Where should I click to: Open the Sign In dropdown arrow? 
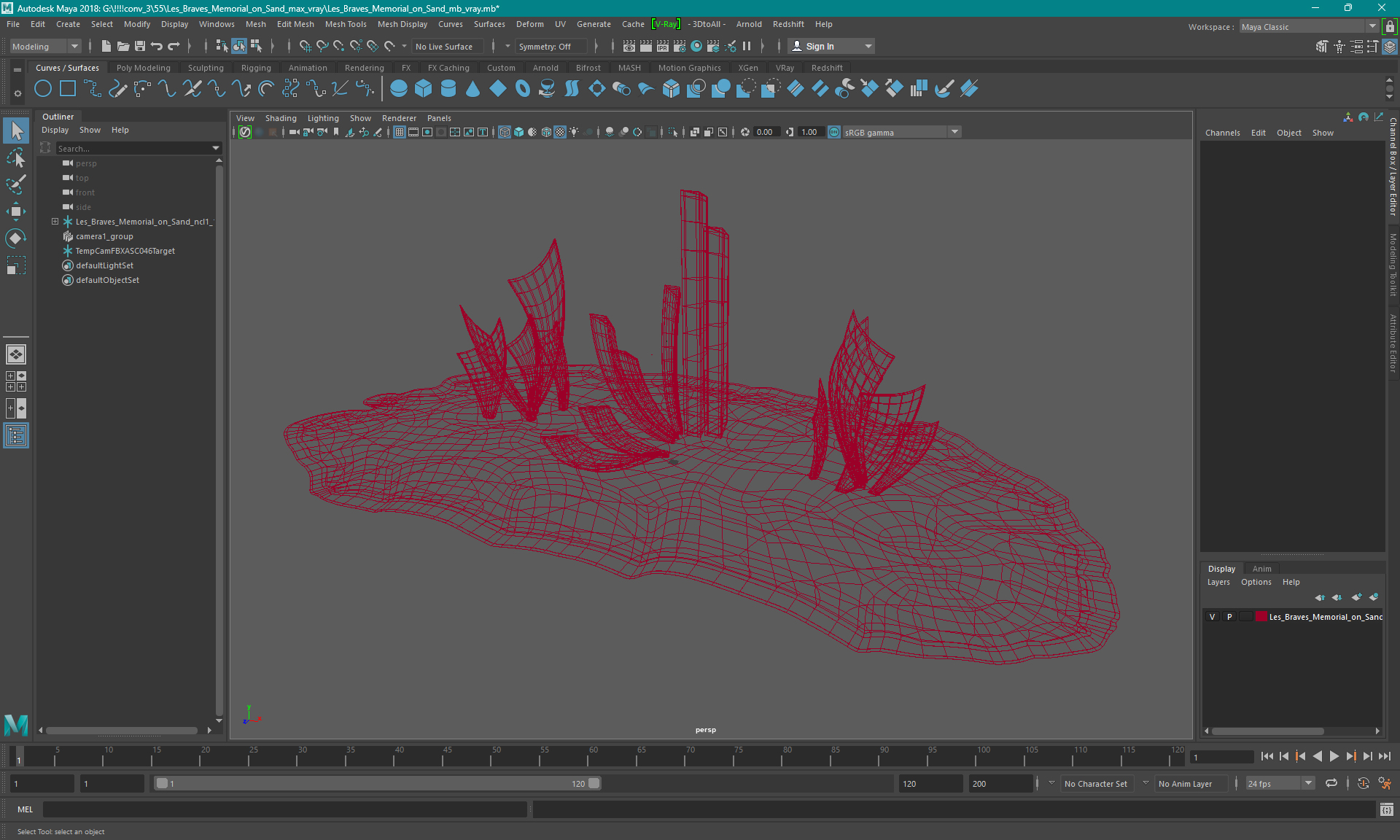(868, 46)
